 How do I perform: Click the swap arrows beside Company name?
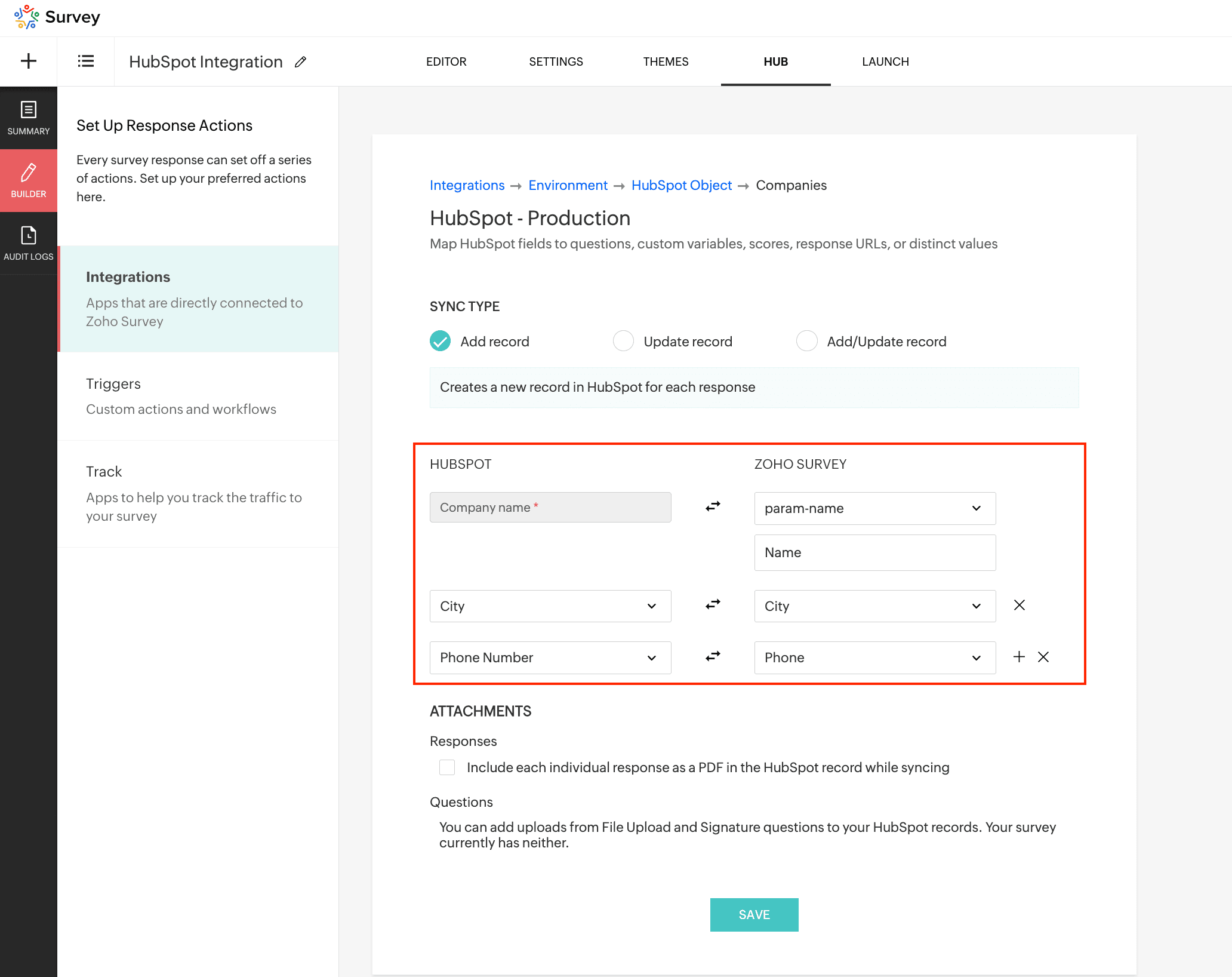click(x=713, y=506)
